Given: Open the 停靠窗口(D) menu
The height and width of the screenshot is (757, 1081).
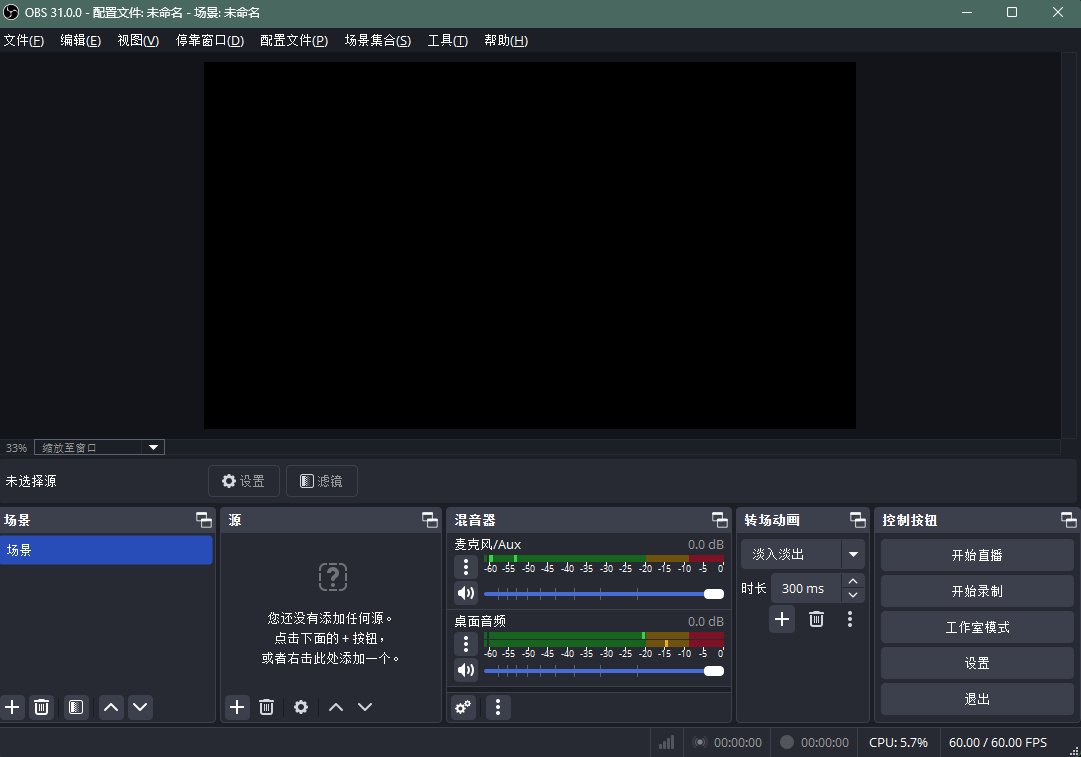Looking at the screenshot, I should [210, 41].
